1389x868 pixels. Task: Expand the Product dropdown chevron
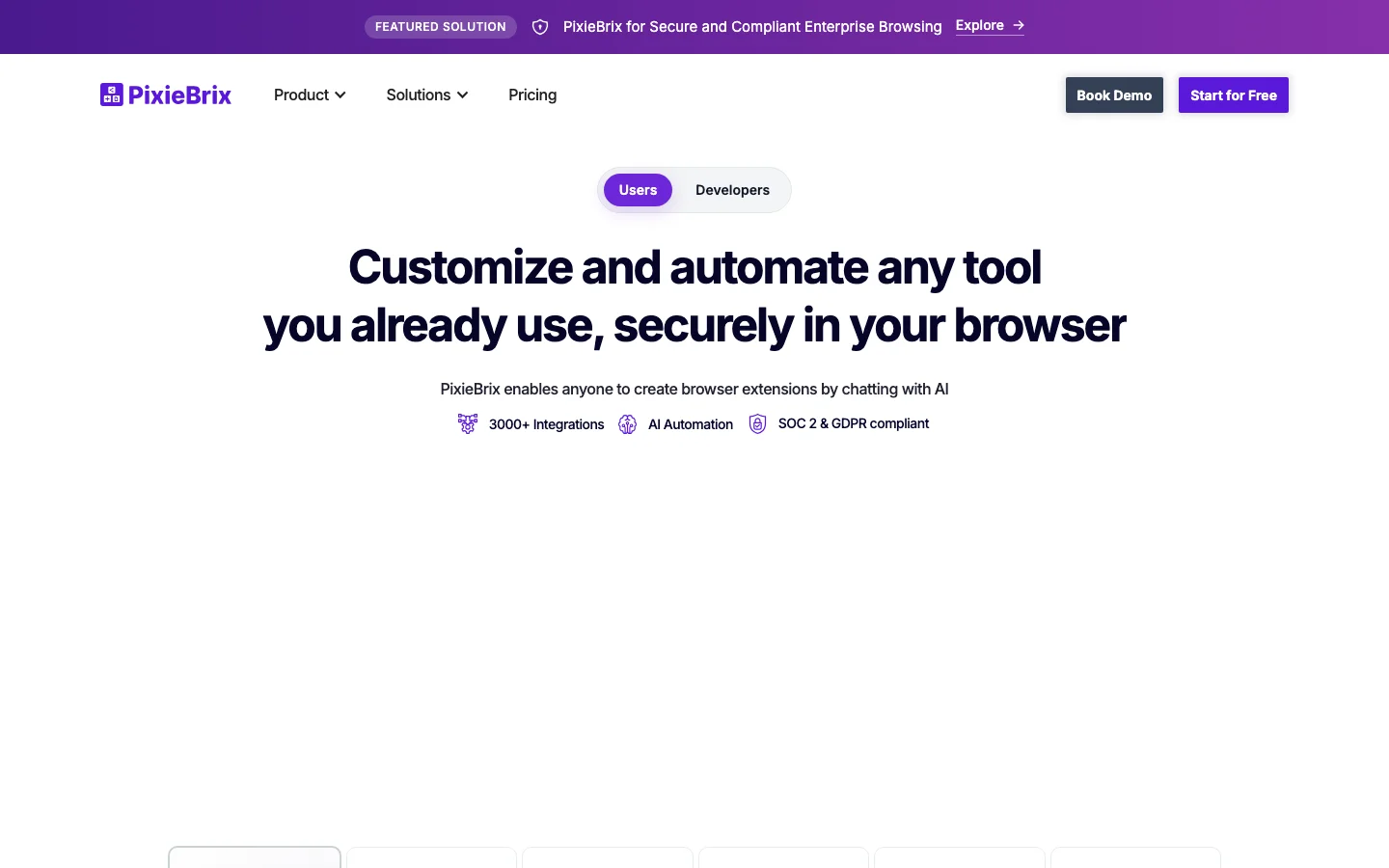tap(340, 95)
